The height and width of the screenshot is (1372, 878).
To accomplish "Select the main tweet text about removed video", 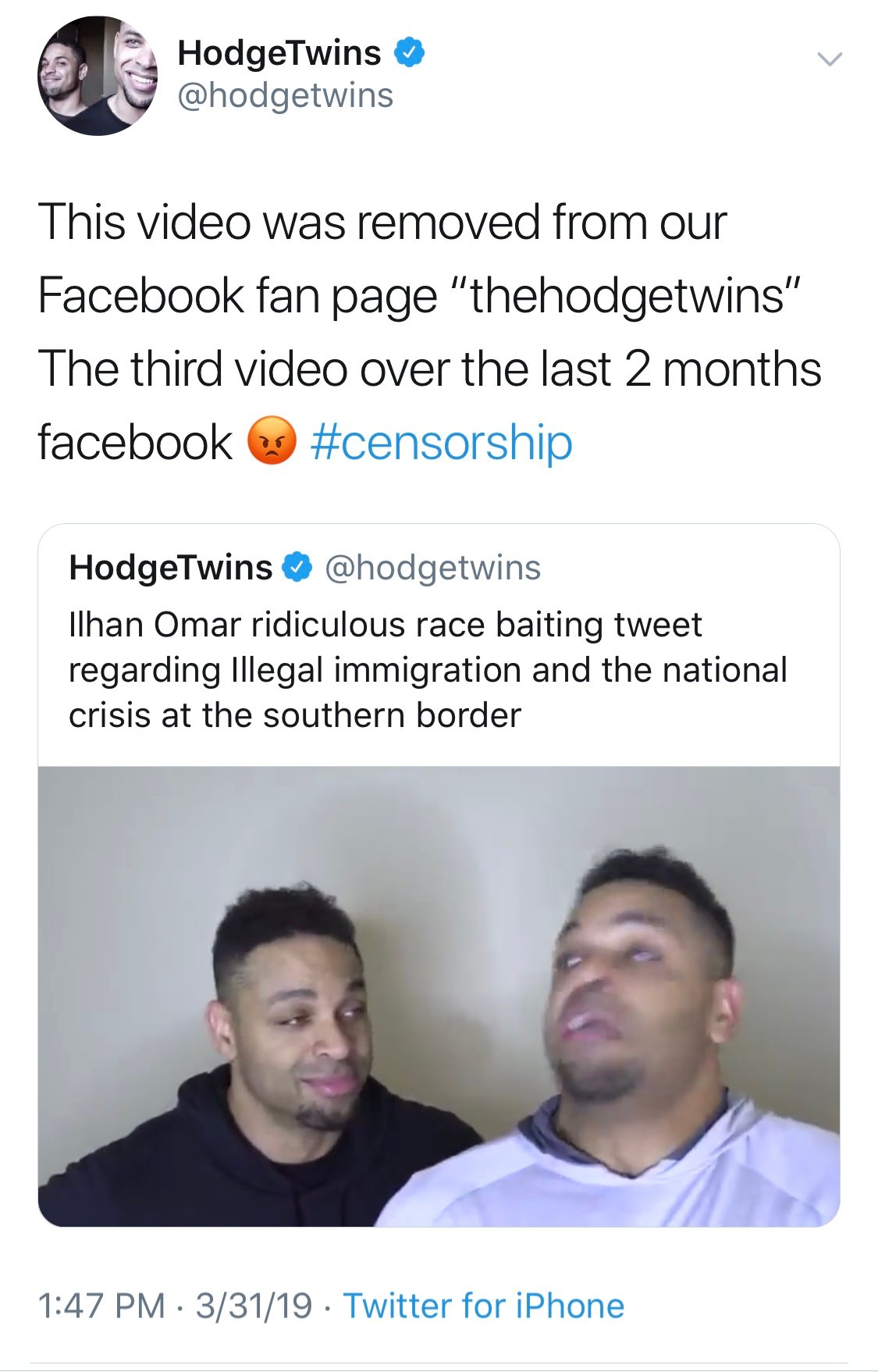I will tap(429, 332).
